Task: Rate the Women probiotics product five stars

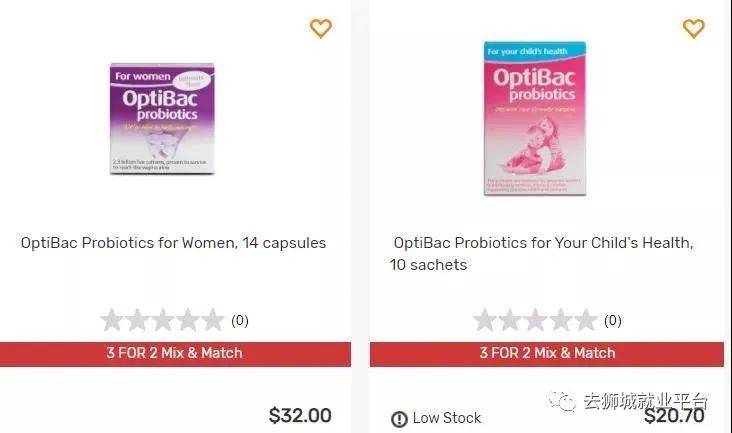Action: (x=212, y=320)
